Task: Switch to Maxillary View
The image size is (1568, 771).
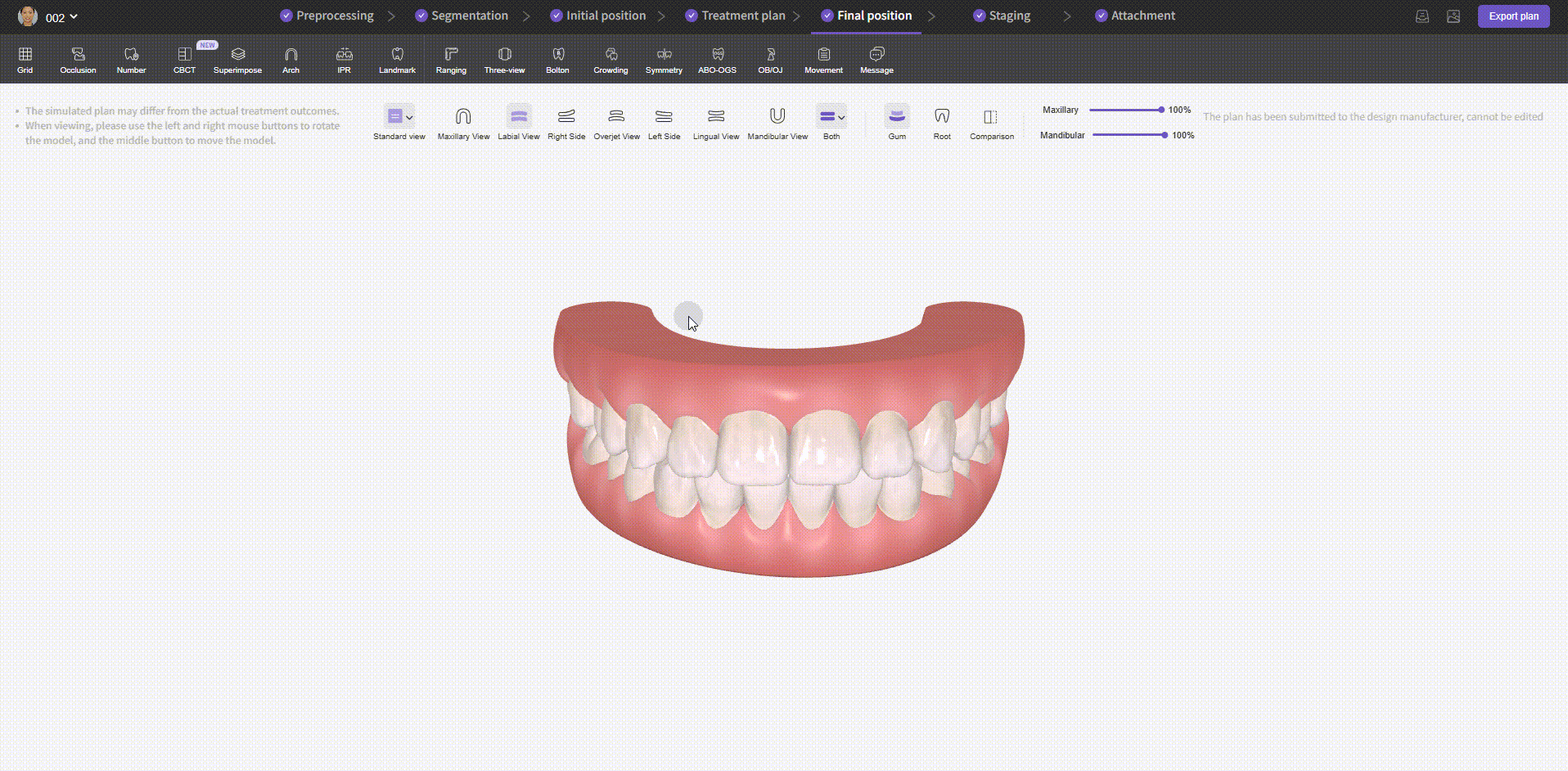Action: (x=463, y=123)
